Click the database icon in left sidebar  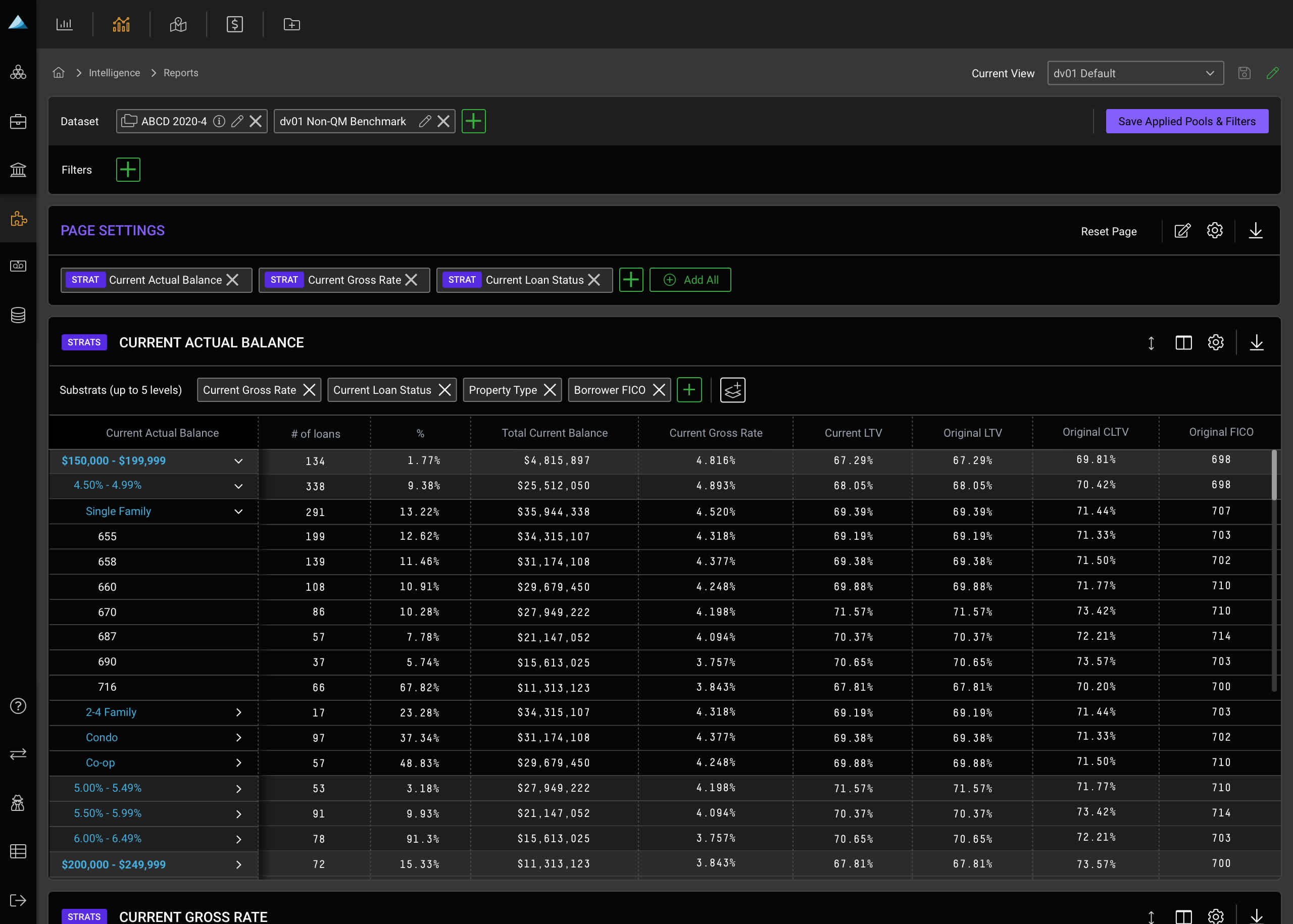pyautogui.click(x=18, y=315)
